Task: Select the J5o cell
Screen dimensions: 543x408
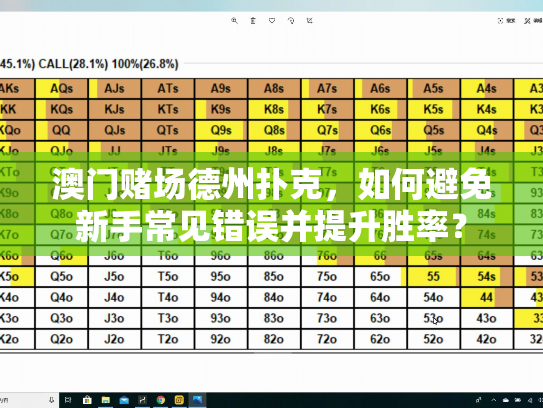Action: (115, 277)
